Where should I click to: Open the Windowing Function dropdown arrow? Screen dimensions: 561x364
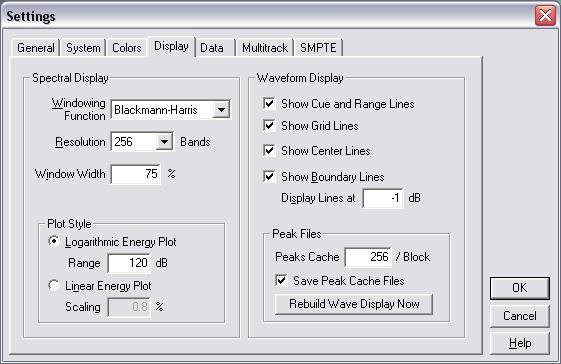221,110
